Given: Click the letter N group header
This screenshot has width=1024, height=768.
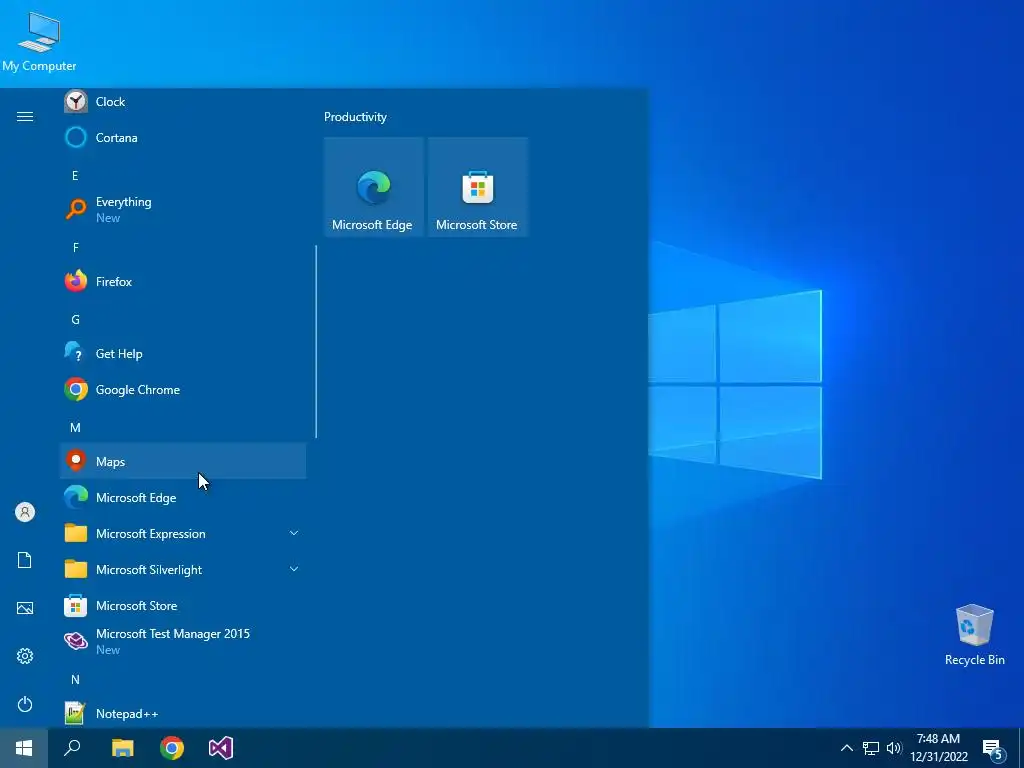Looking at the screenshot, I should (75, 680).
